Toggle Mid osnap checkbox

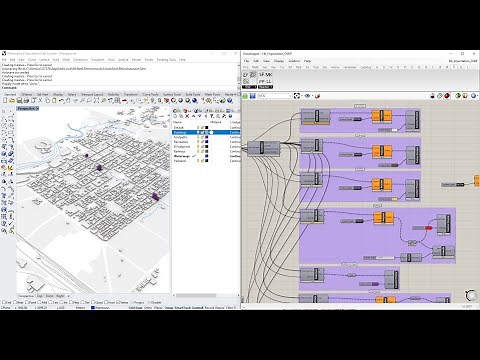click(39, 302)
